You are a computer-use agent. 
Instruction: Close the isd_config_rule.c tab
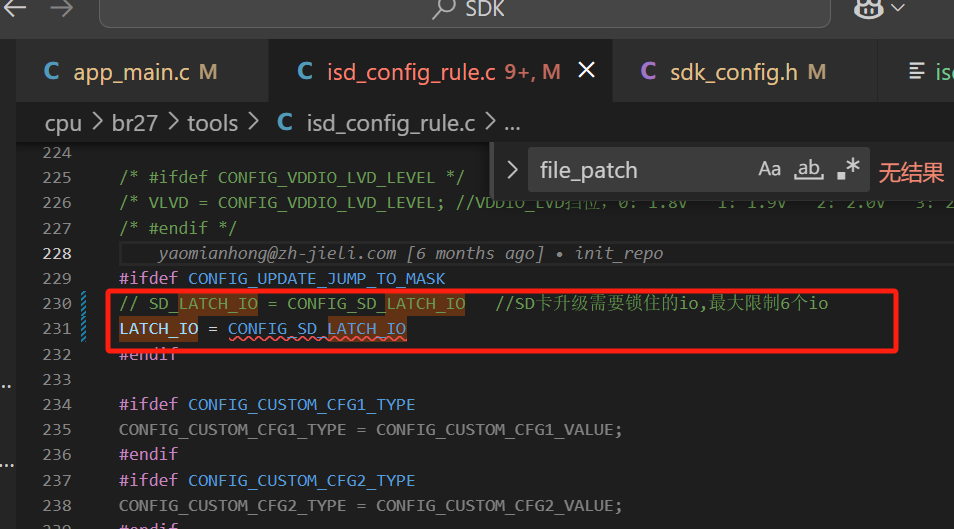(587, 71)
